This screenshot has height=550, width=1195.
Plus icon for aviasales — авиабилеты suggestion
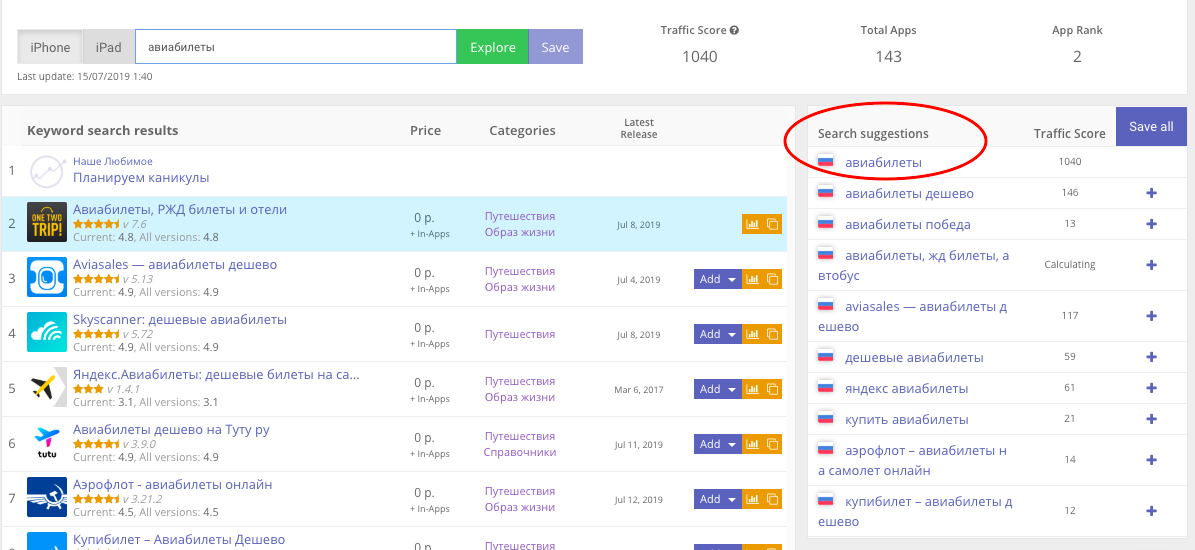[1152, 316]
